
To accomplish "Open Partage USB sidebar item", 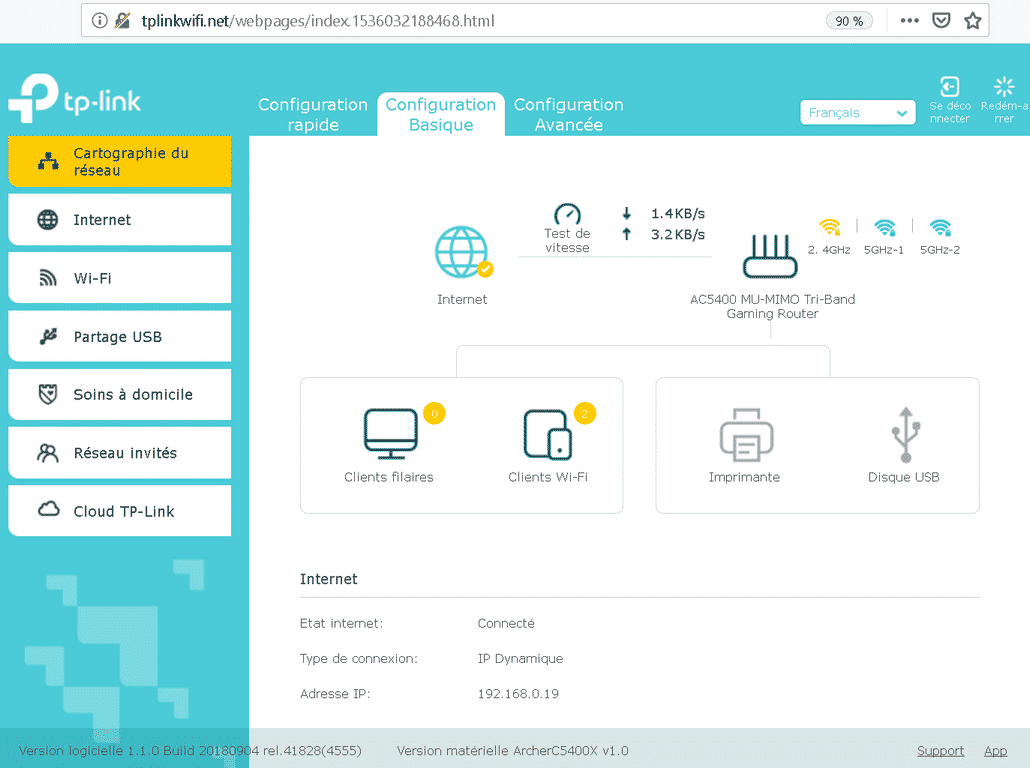I will coord(120,336).
